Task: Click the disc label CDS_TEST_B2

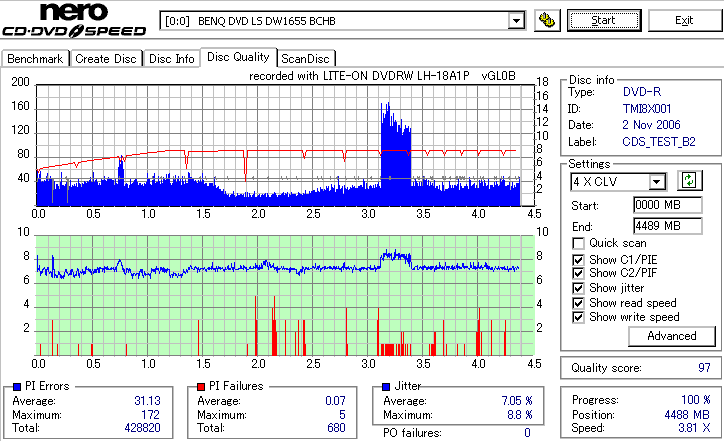Action: (659, 142)
